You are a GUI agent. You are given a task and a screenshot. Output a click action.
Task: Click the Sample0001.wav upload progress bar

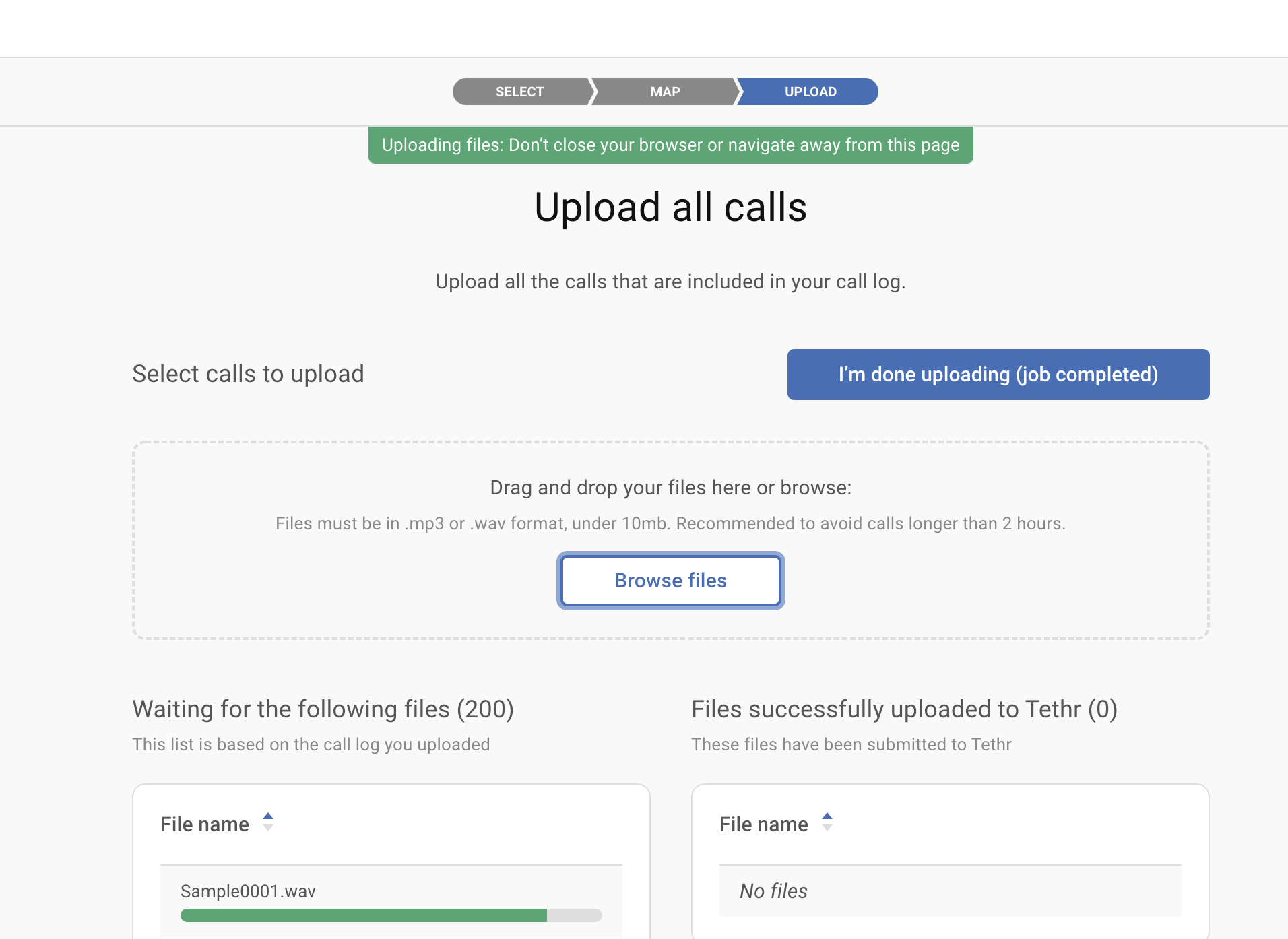point(391,915)
